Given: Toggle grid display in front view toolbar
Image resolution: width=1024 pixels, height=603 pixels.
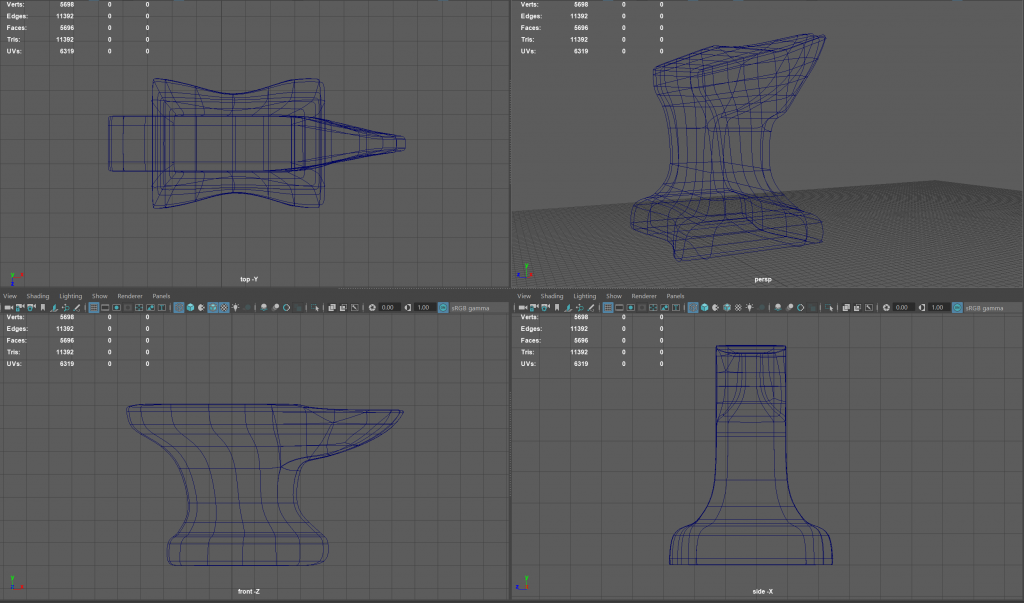Looking at the screenshot, I should tap(94, 308).
